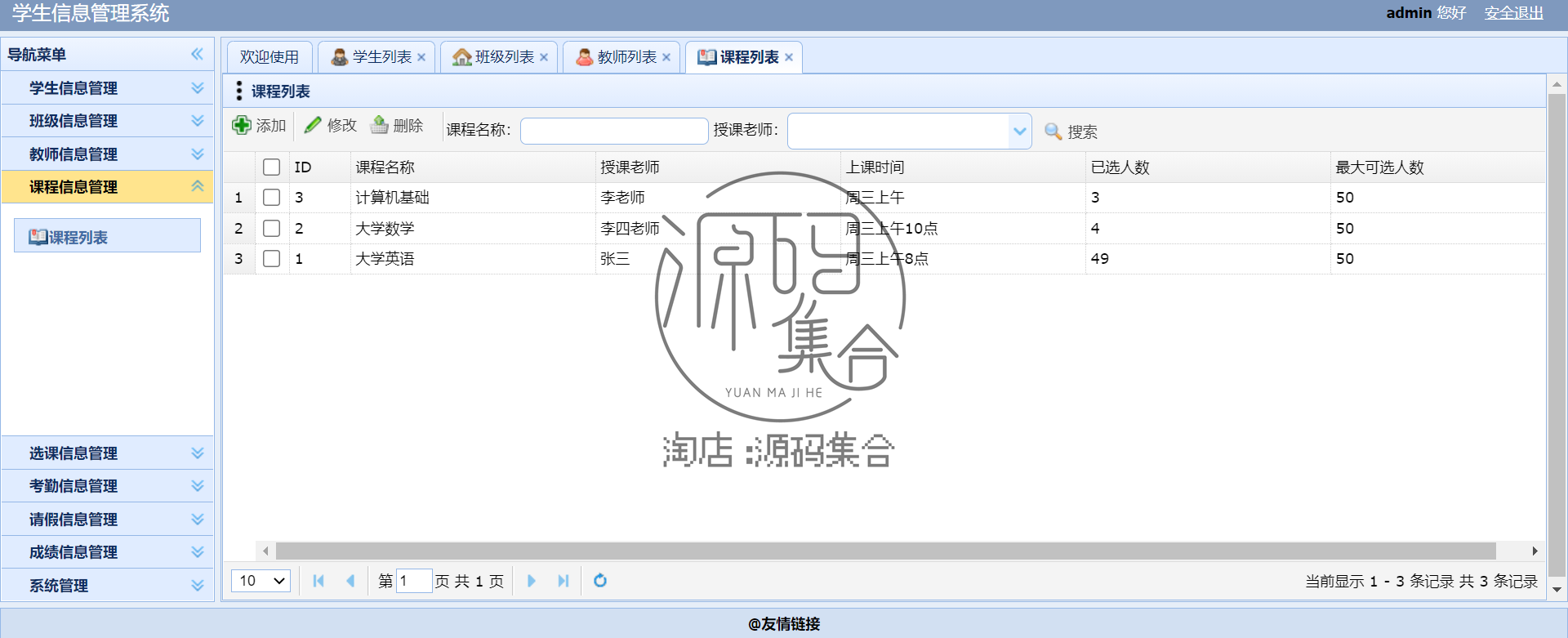1568x638 pixels.
Task: Check the 计算机基础 row checkbox
Action: (272, 198)
